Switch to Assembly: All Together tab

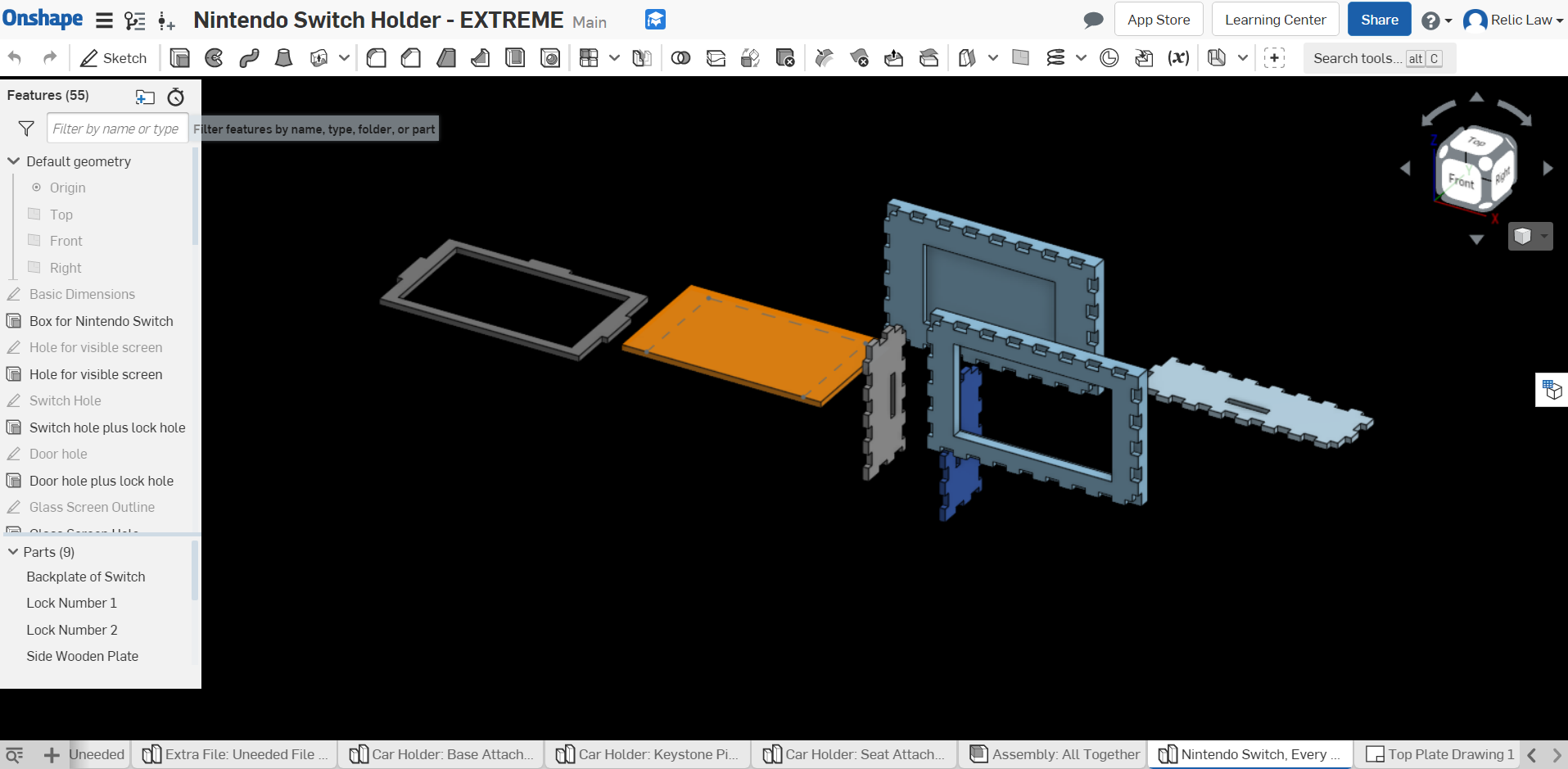1055,754
